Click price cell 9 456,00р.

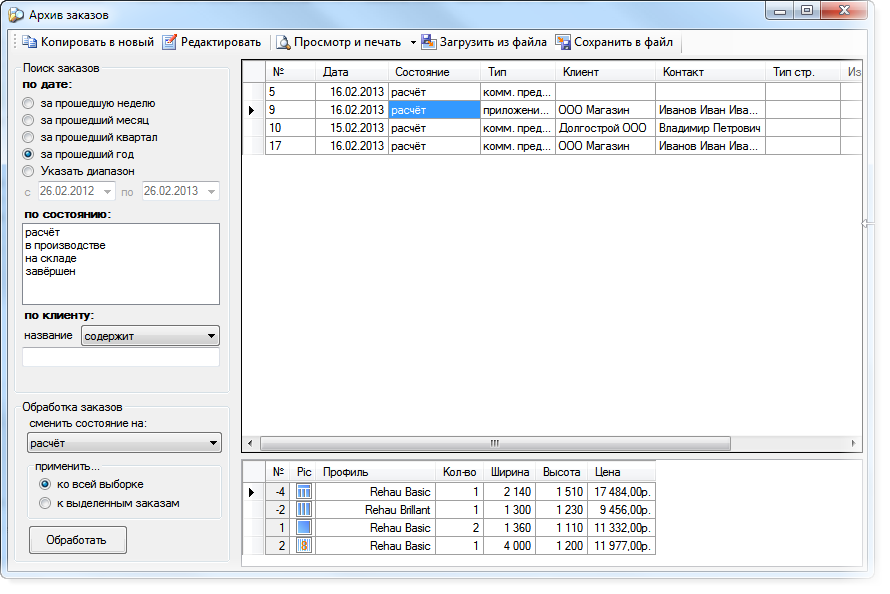coord(621,509)
